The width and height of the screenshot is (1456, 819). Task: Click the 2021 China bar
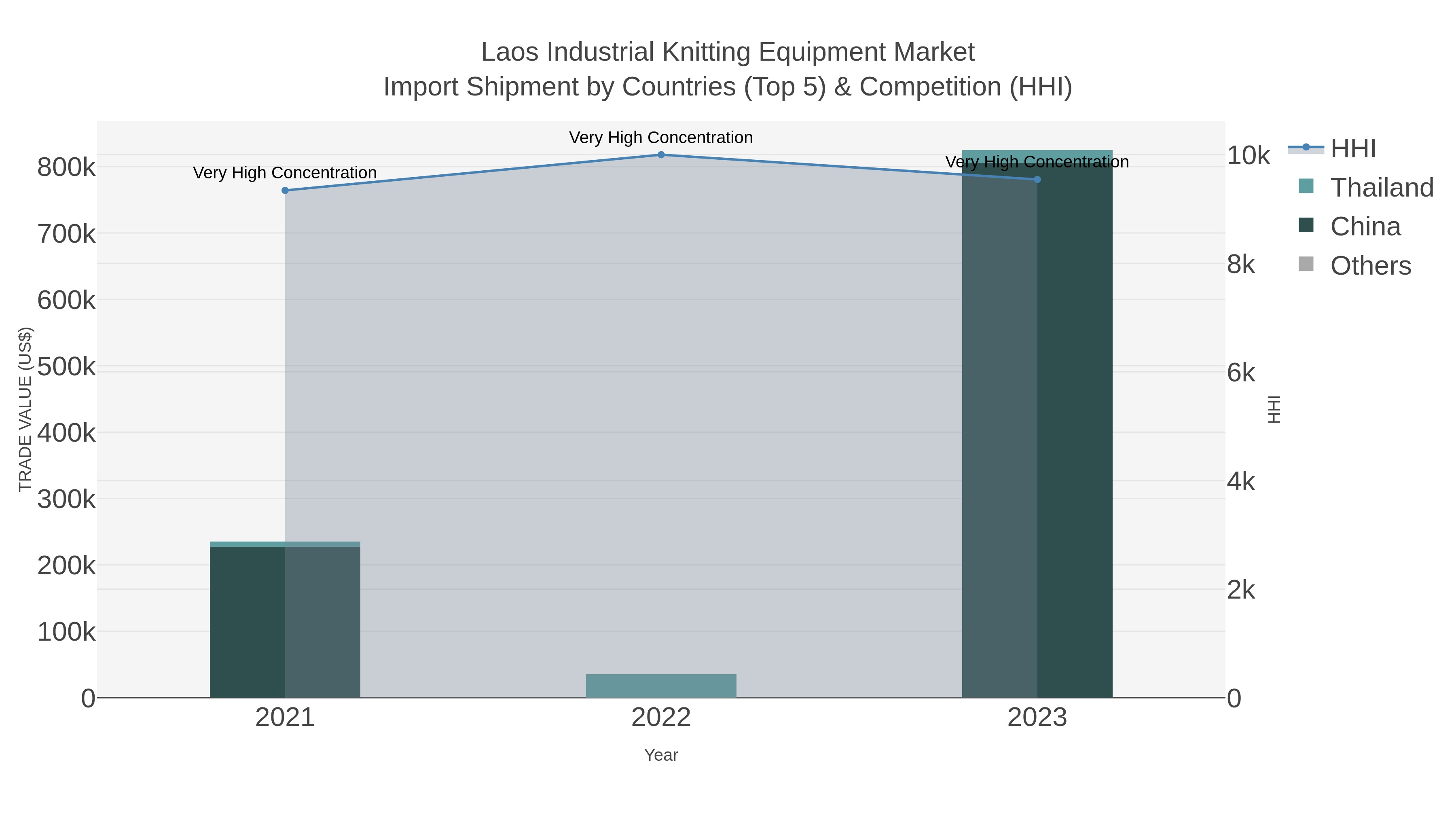click(x=285, y=622)
